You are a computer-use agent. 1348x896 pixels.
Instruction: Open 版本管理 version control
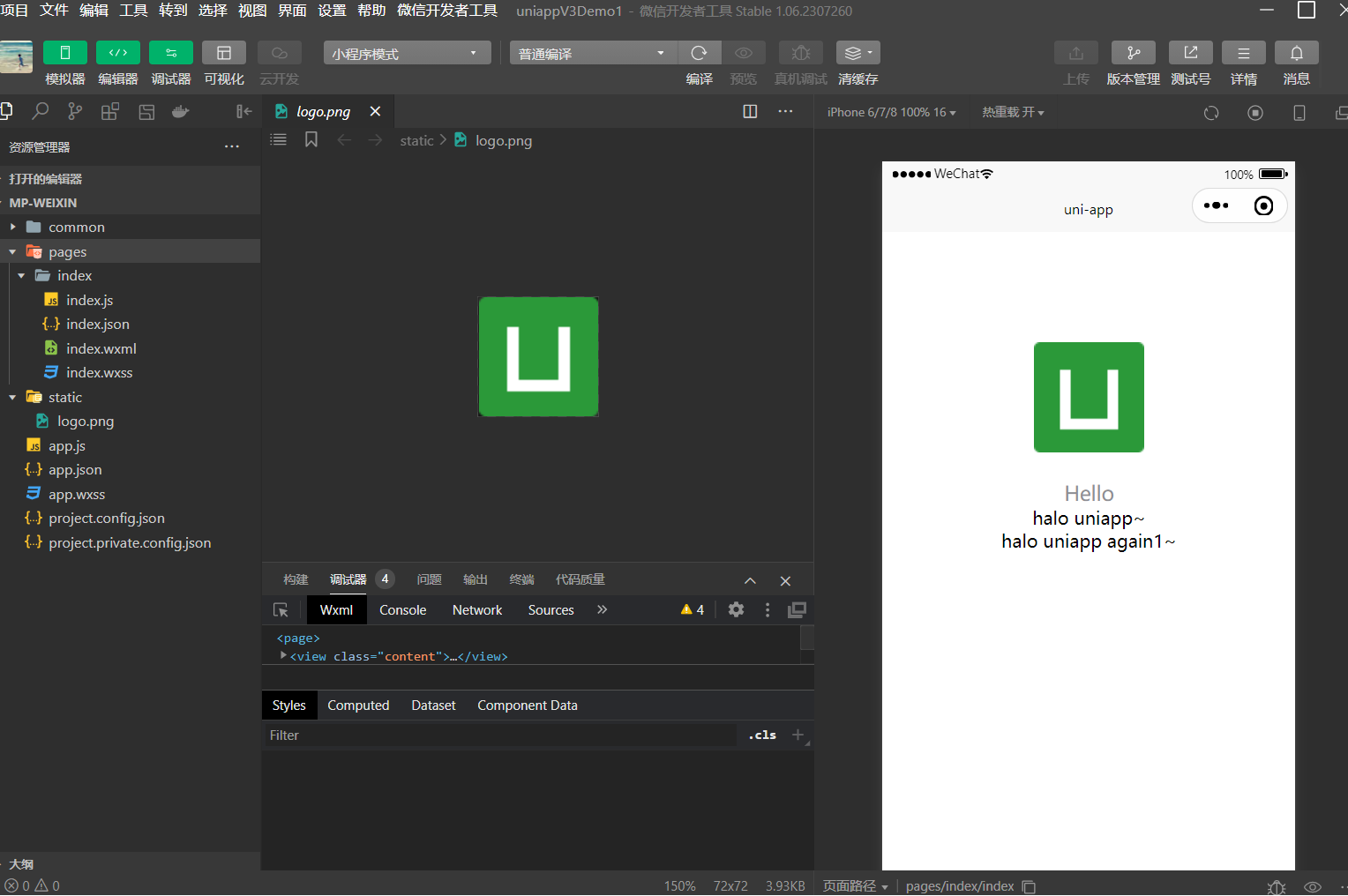1134,53
